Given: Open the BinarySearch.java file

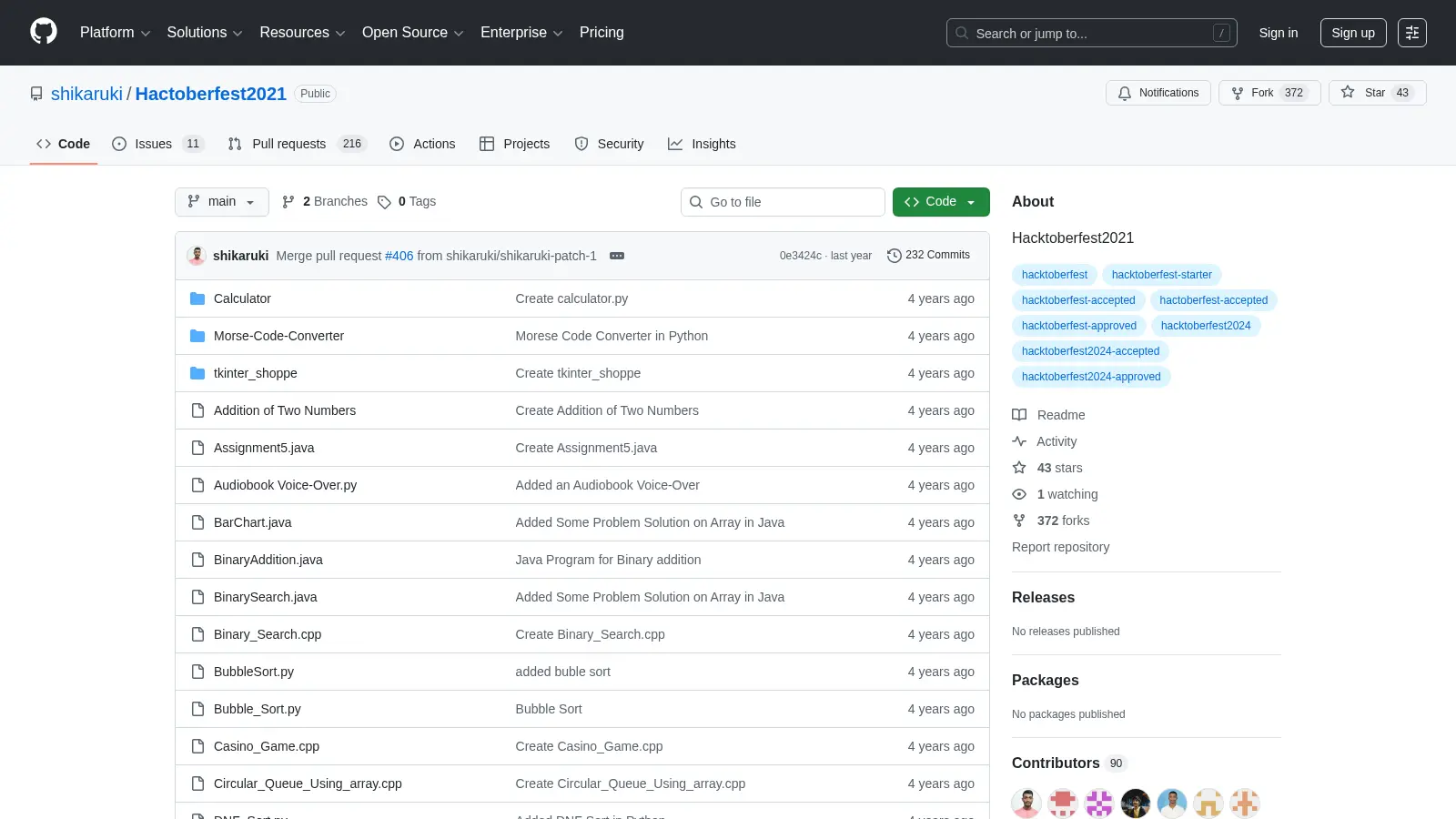Looking at the screenshot, I should (265, 597).
